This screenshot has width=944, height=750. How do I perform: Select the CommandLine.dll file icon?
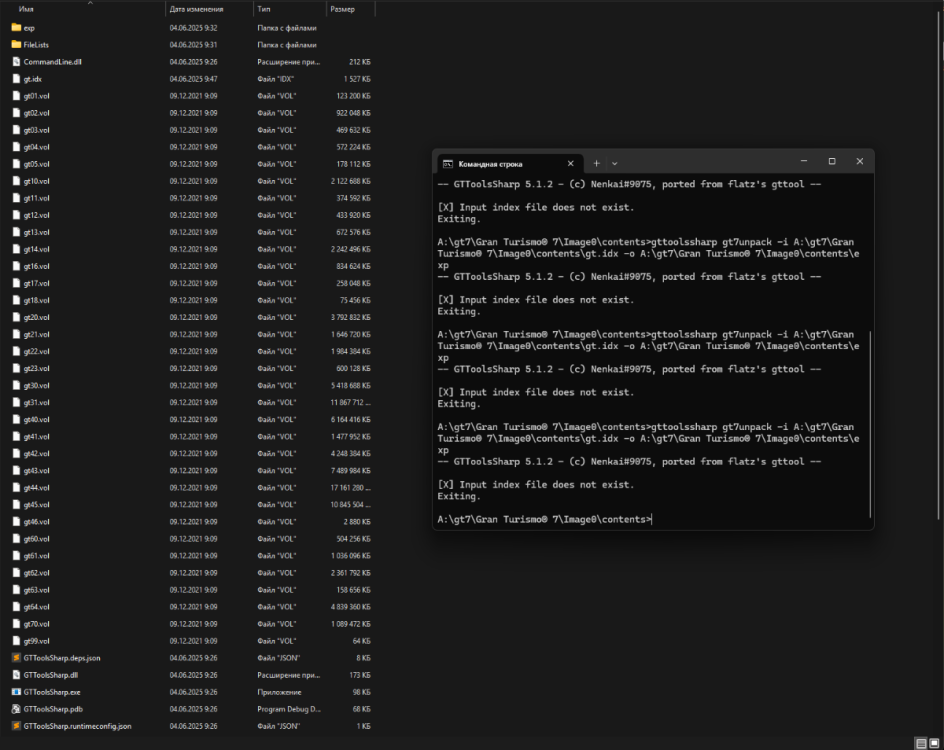(x=16, y=62)
